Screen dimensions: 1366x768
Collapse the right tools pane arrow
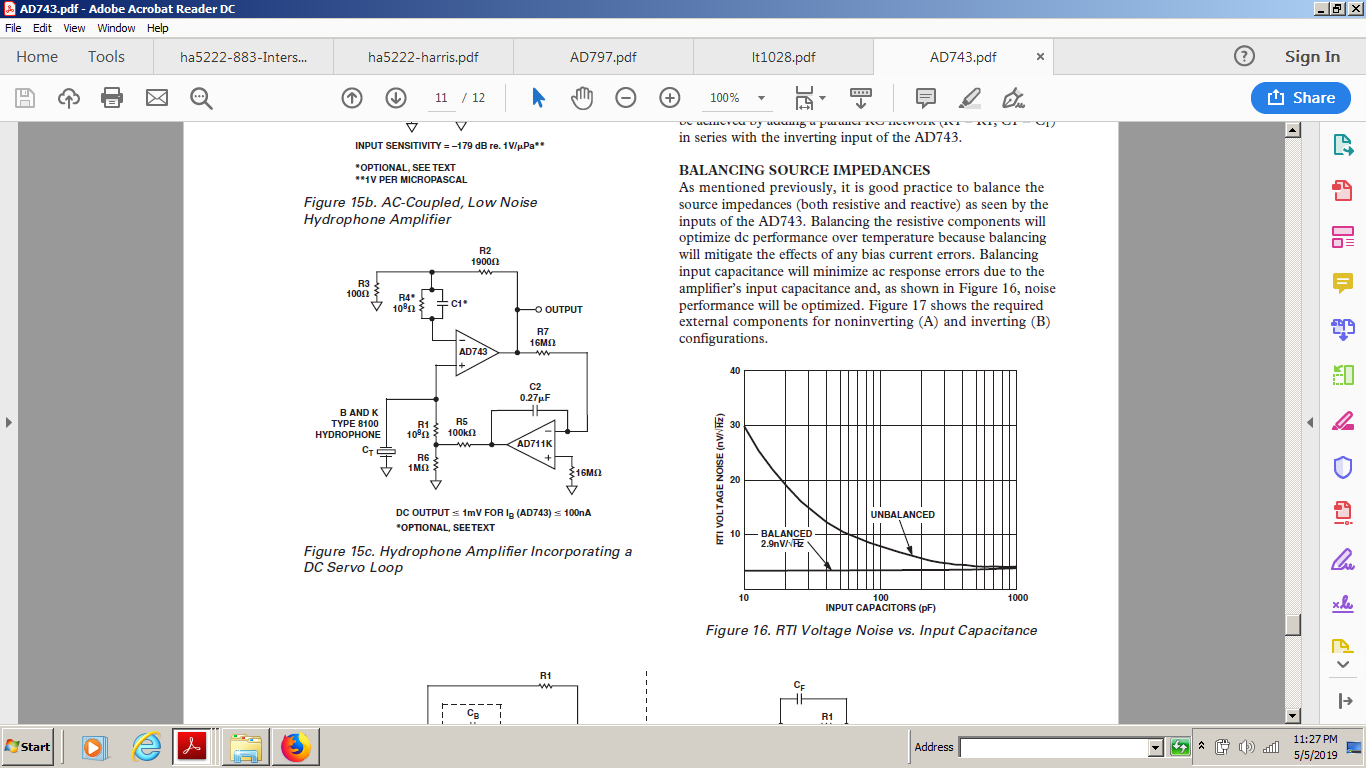click(1312, 422)
